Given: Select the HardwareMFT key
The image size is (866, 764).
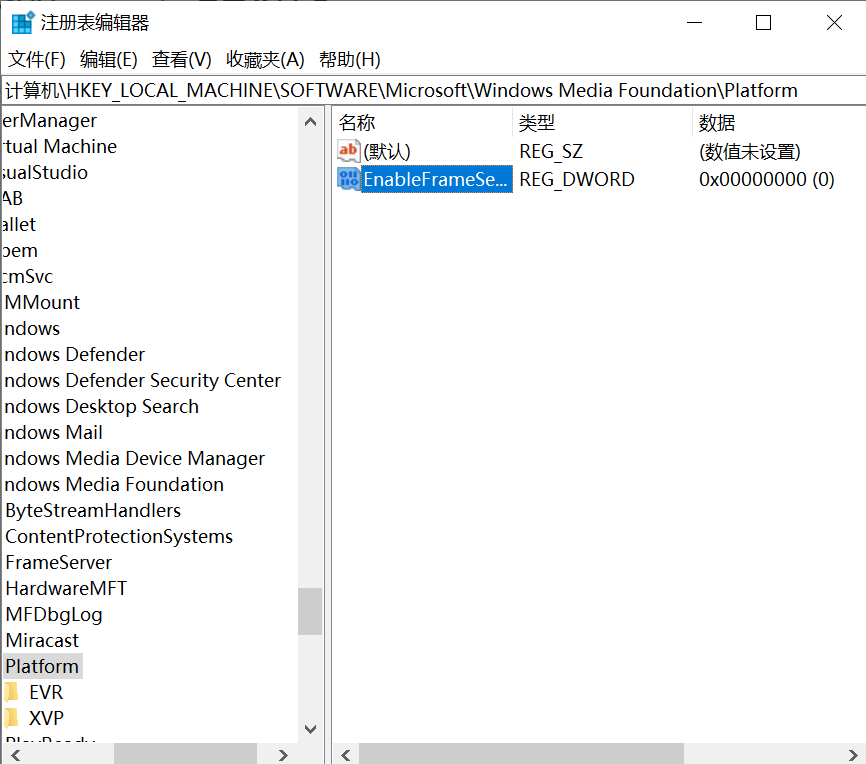Looking at the screenshot, I should (66, 588).
